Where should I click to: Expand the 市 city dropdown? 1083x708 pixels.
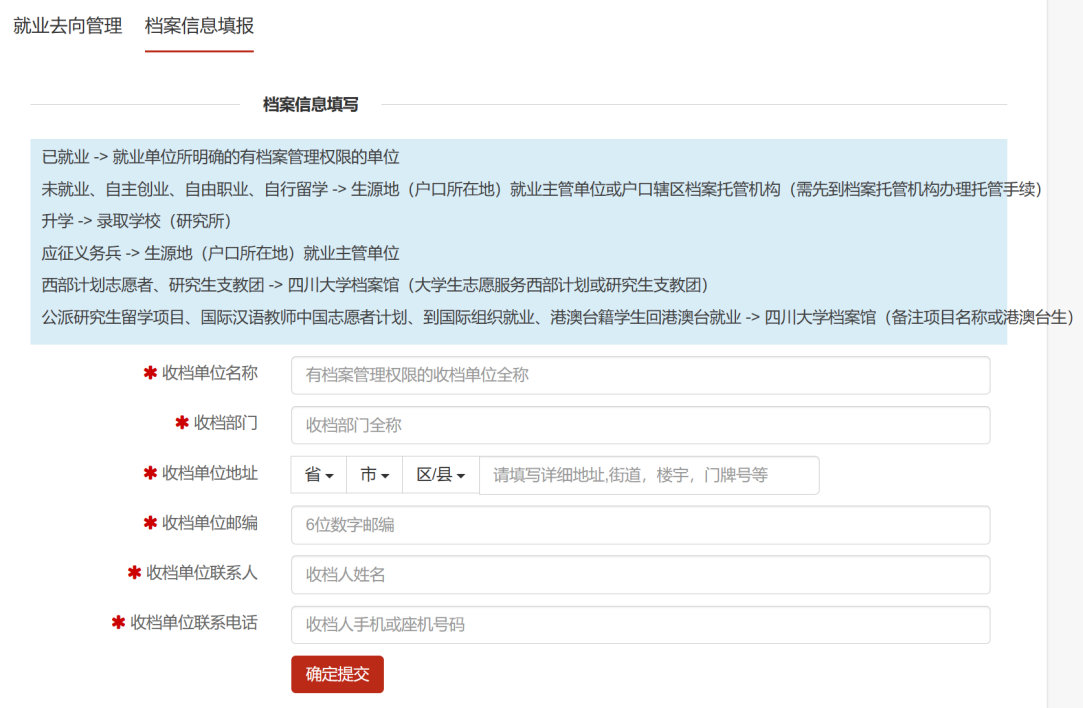374,475
